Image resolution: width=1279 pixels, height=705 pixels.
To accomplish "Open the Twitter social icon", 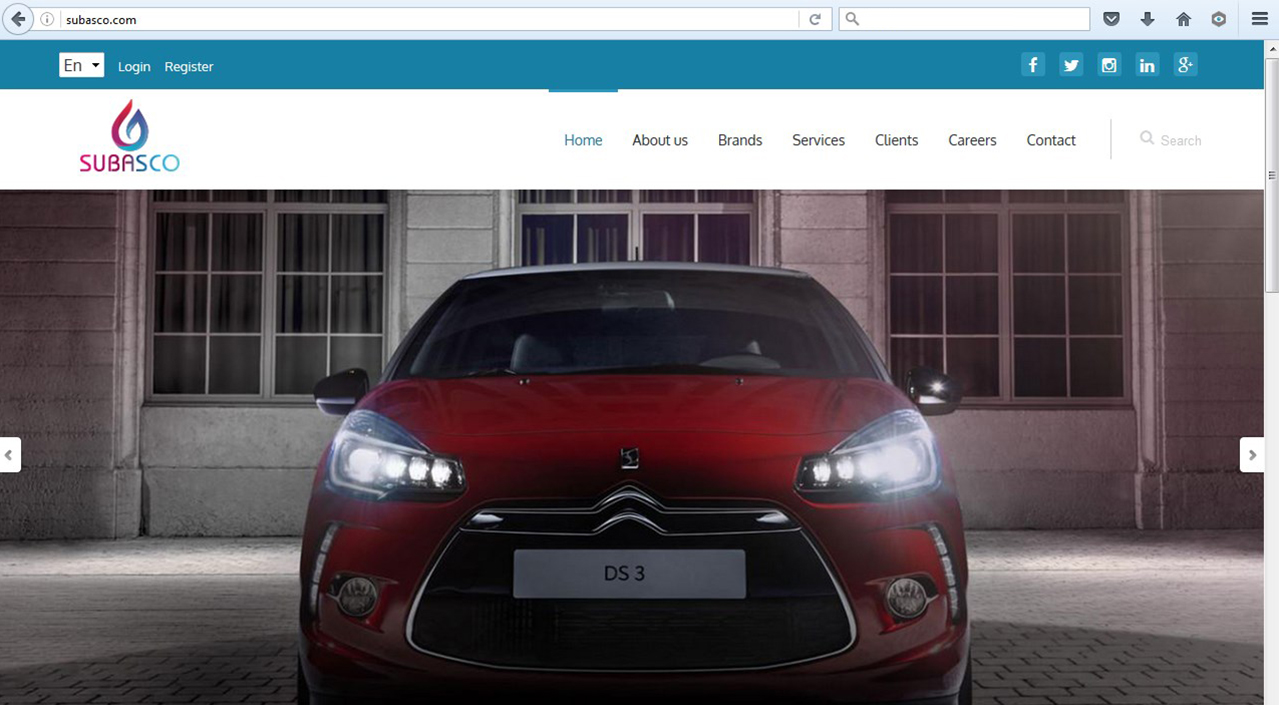I will 1071,65.
